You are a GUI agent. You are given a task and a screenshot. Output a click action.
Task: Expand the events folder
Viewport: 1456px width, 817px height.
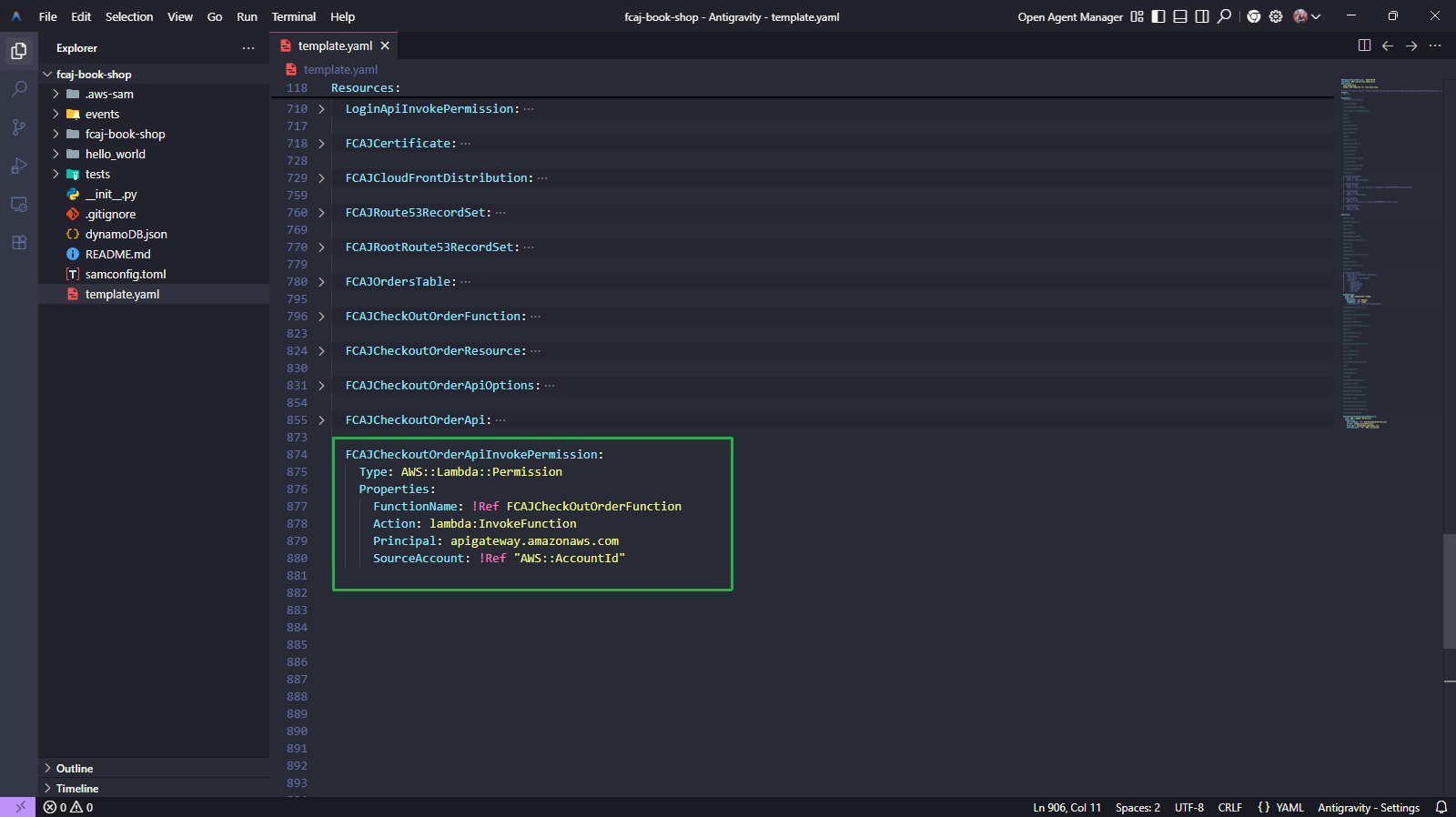pos(56,115)
